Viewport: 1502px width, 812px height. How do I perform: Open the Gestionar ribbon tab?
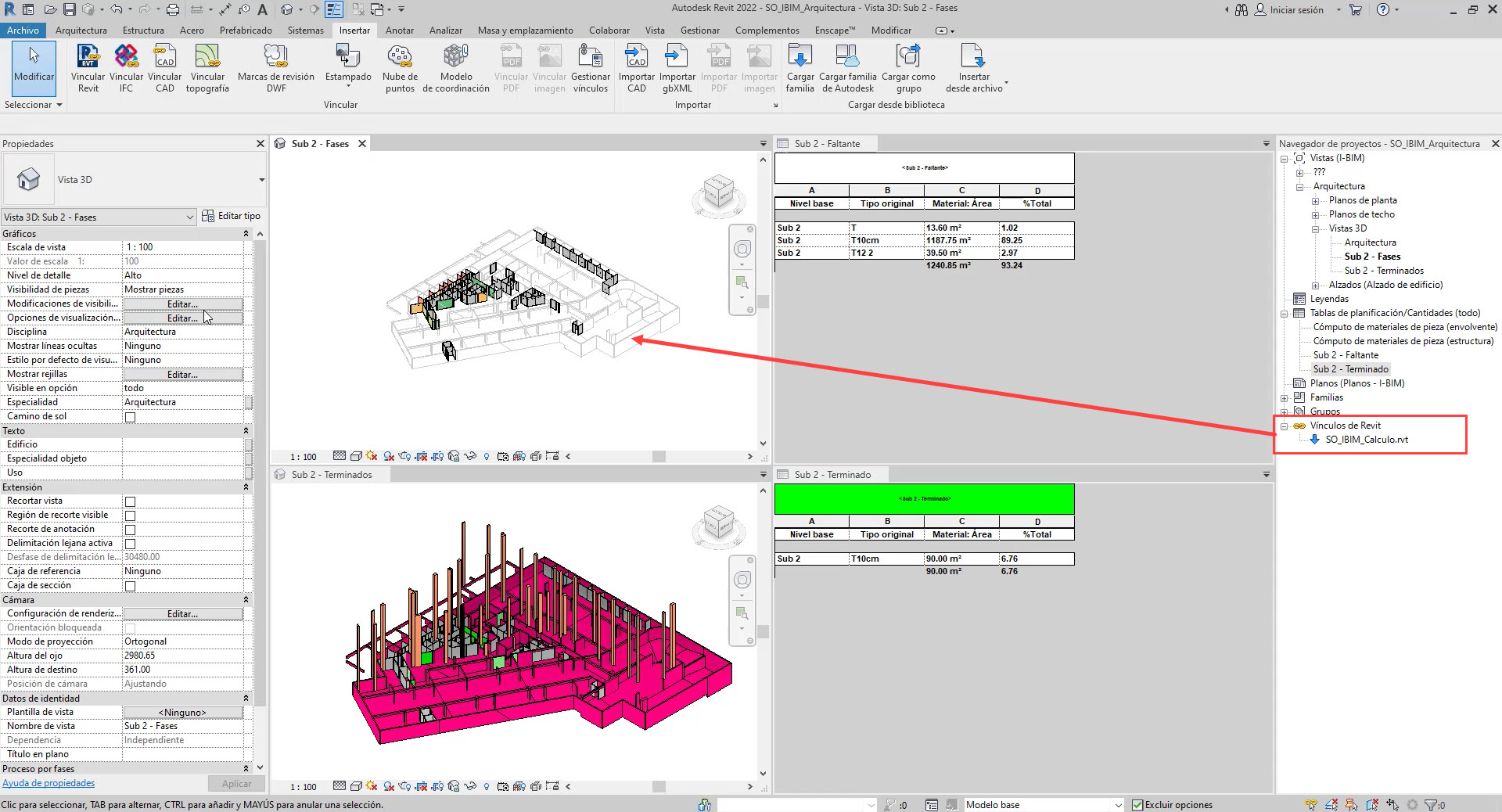699,31
